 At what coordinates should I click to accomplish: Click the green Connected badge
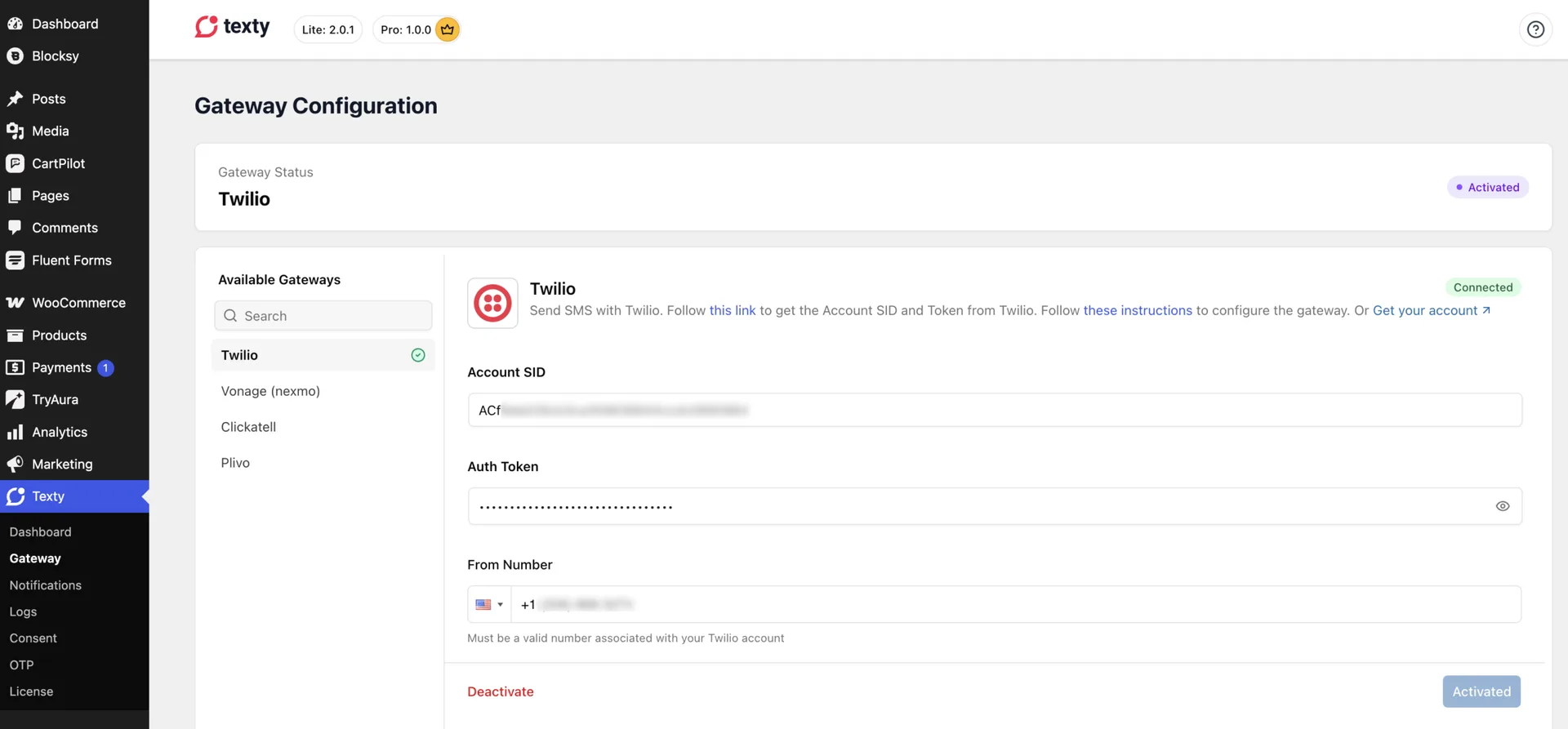1483,287
